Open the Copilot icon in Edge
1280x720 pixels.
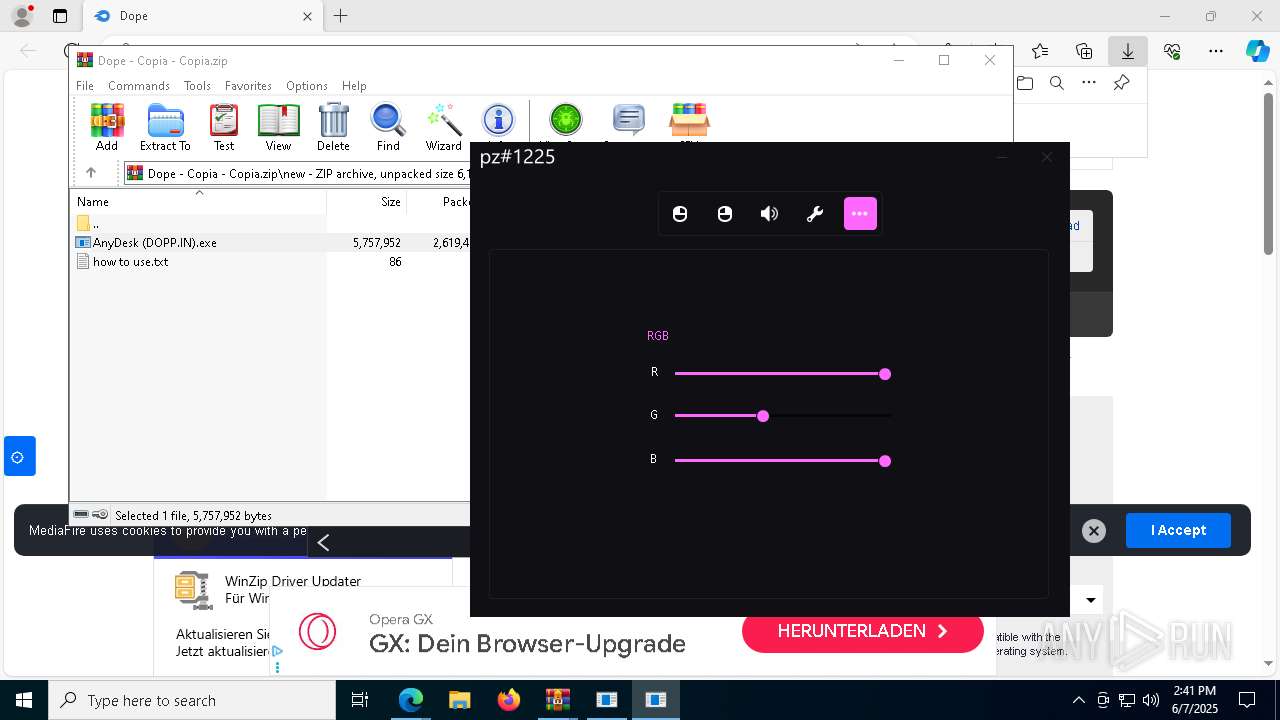click(1257, 51)
